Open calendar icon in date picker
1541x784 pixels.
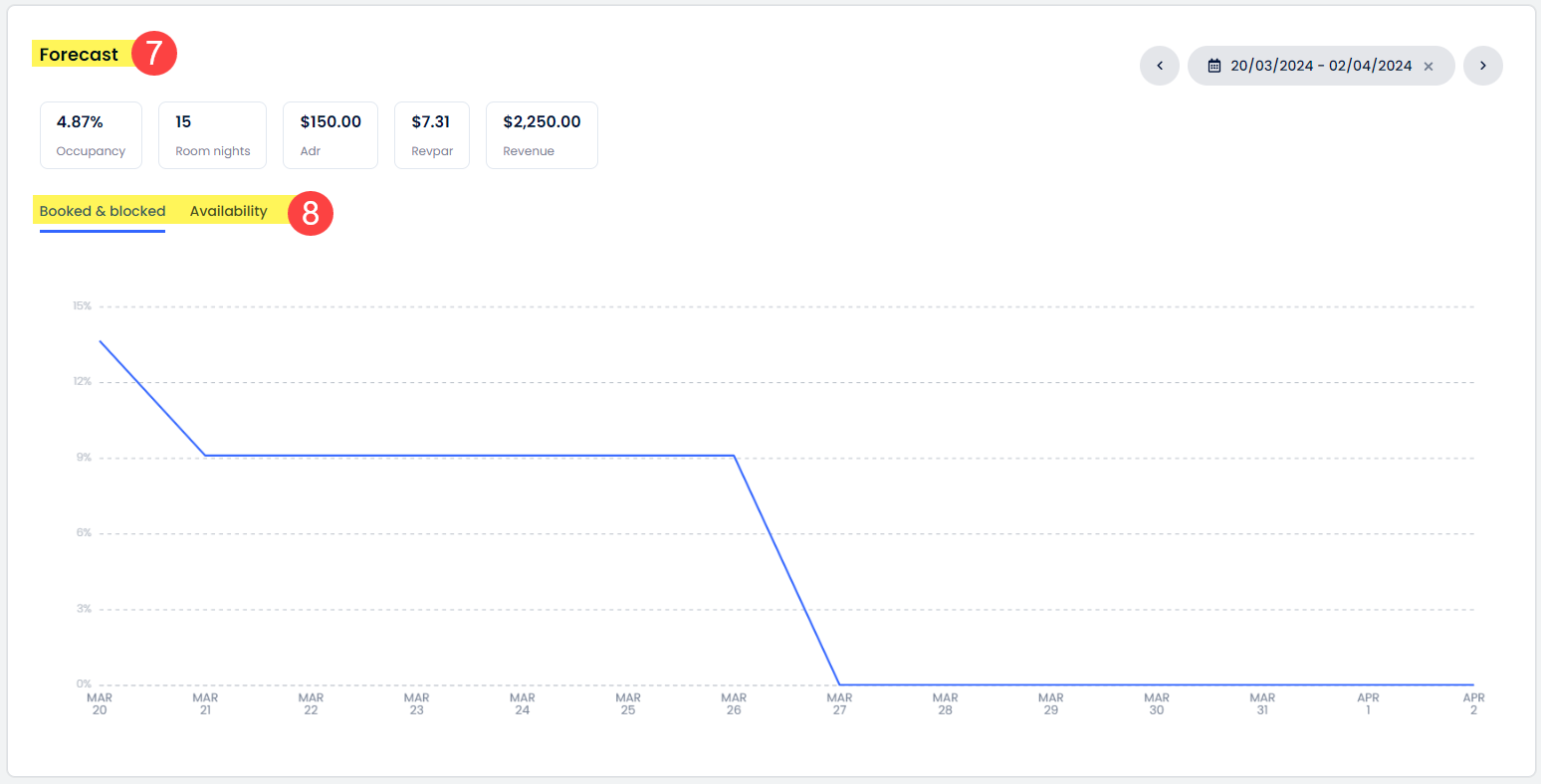click(1214, 66)
